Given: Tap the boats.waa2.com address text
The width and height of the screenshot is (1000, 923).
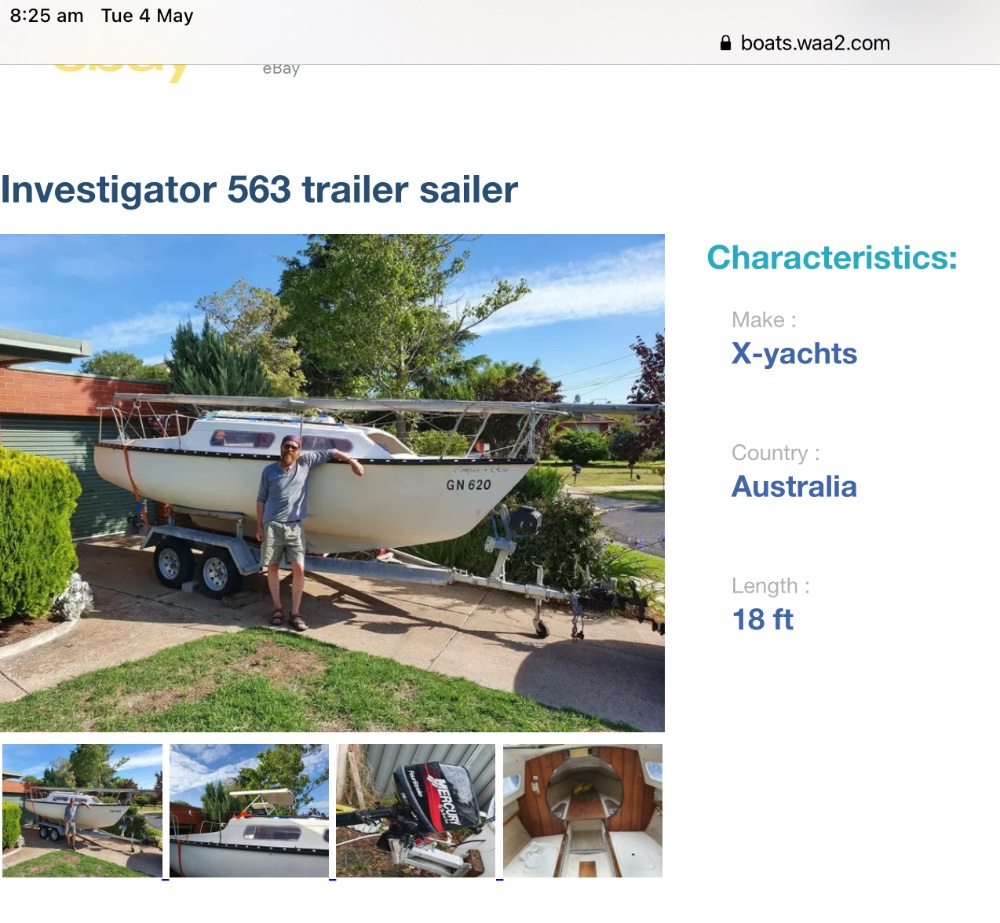Looking at the screenshot, I should [x=815, y=43].
